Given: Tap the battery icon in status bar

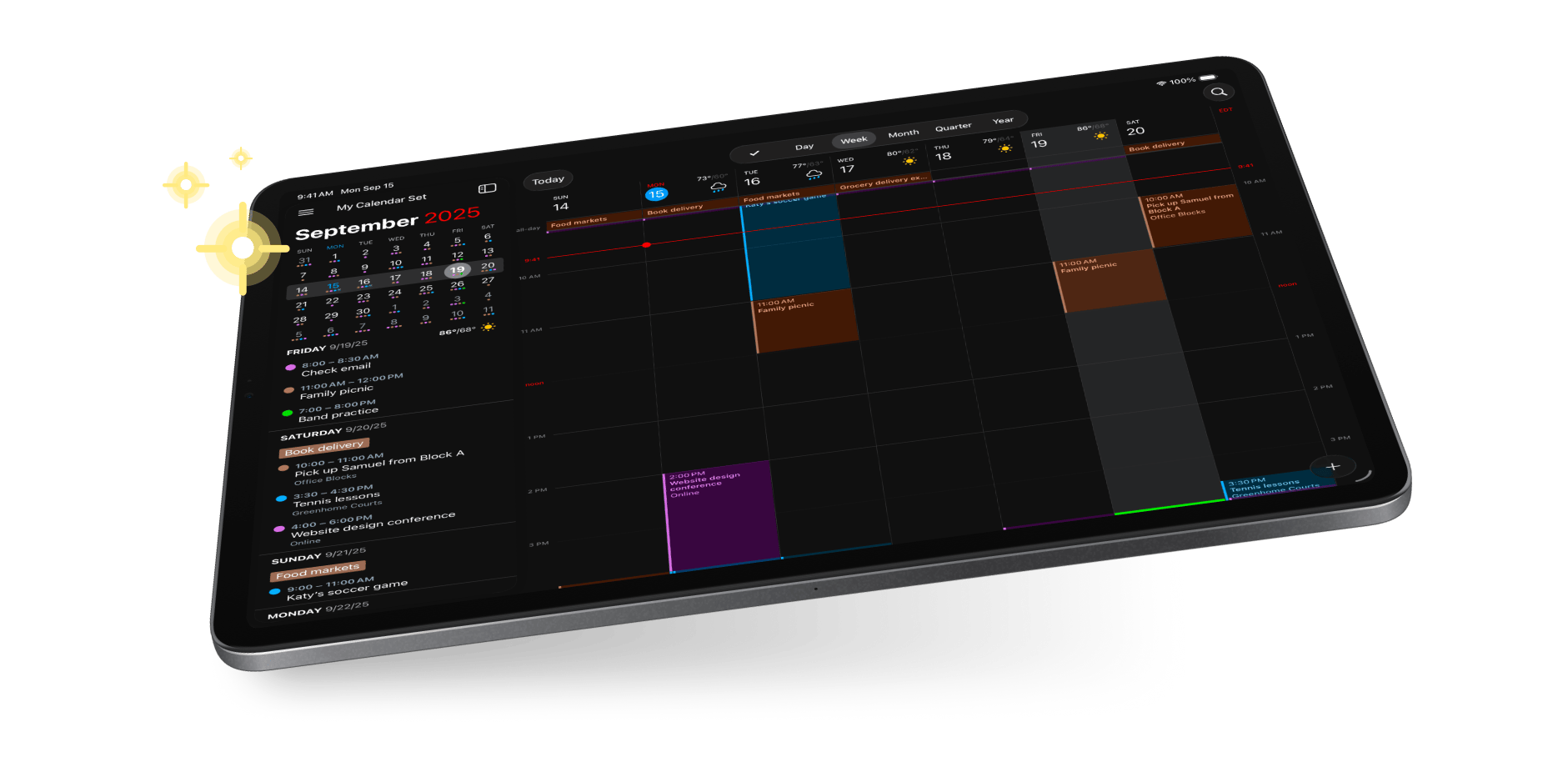Looking at the screenshot, I should click(x=1208, y=78).
